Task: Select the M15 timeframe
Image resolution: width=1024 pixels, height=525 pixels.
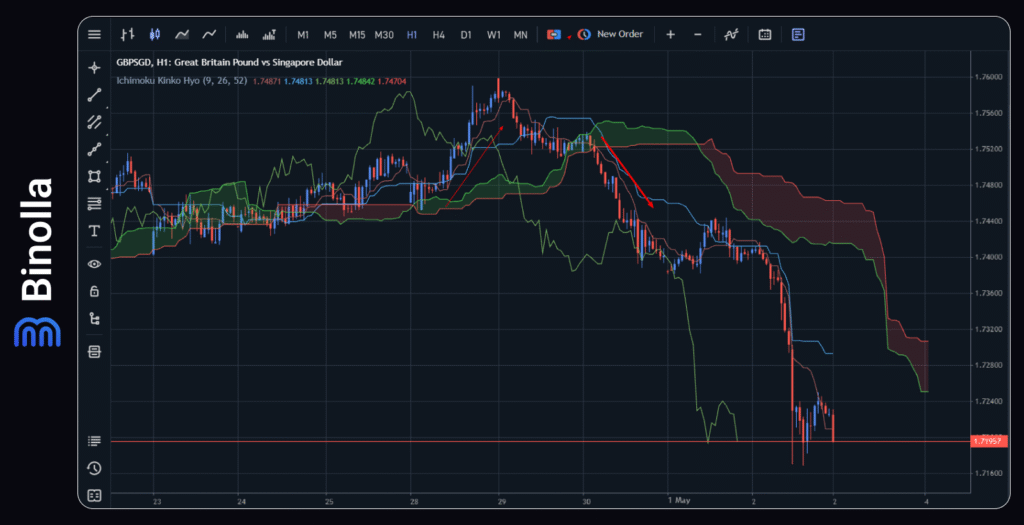Action: pyautogui.click(x=357, y=34)
